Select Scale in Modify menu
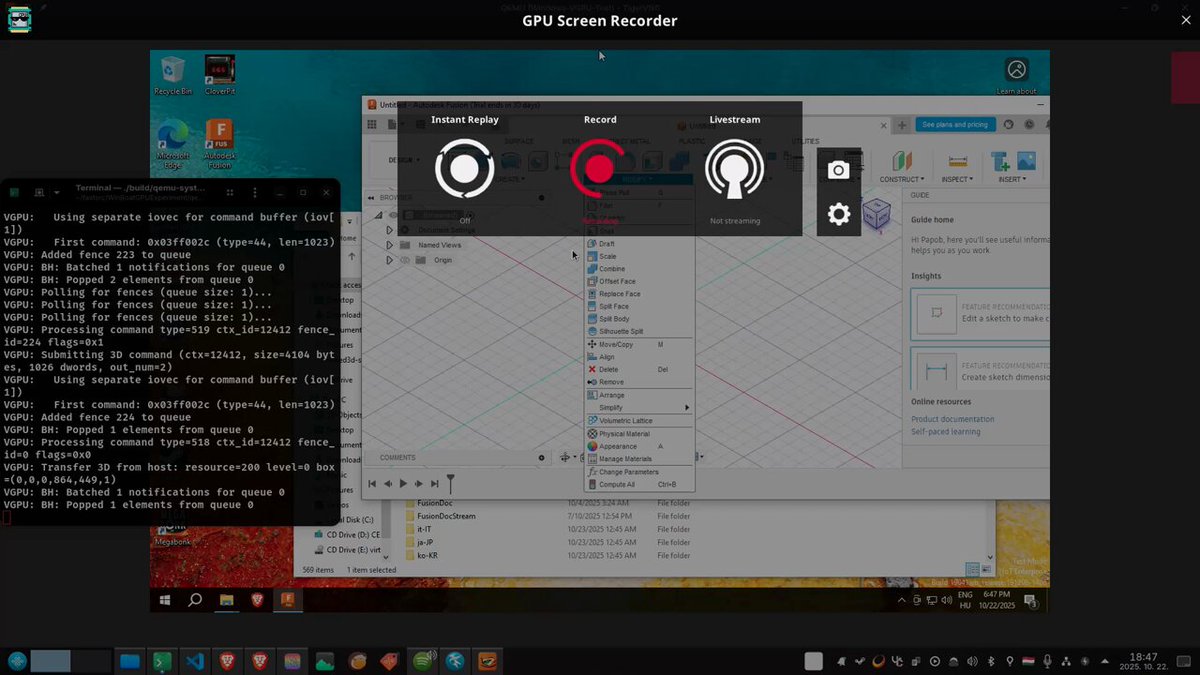The height and width of the screenshot is (675, 1200). pos(639,256)
